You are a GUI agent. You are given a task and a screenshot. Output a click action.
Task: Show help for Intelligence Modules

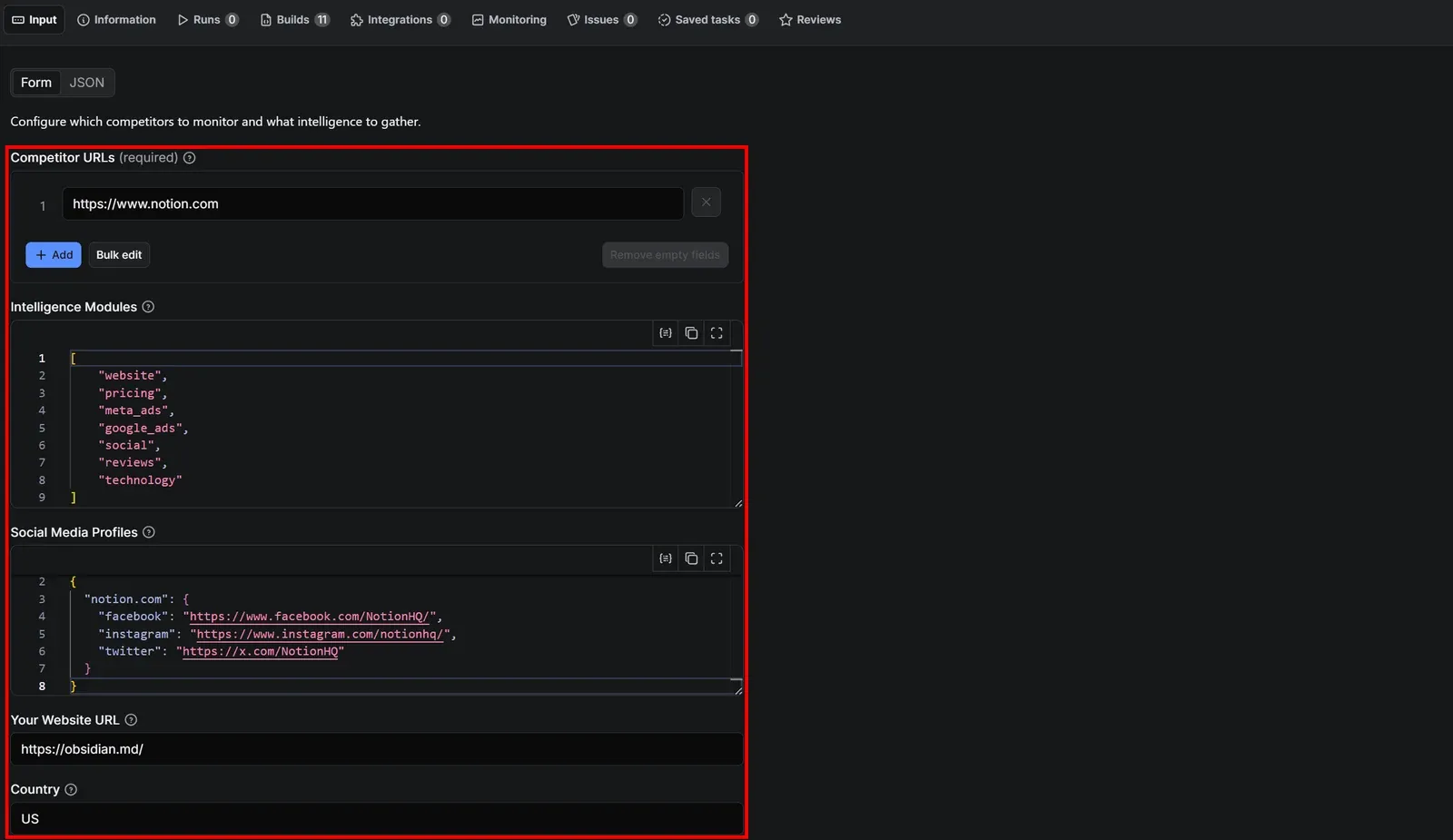[148, 307]
